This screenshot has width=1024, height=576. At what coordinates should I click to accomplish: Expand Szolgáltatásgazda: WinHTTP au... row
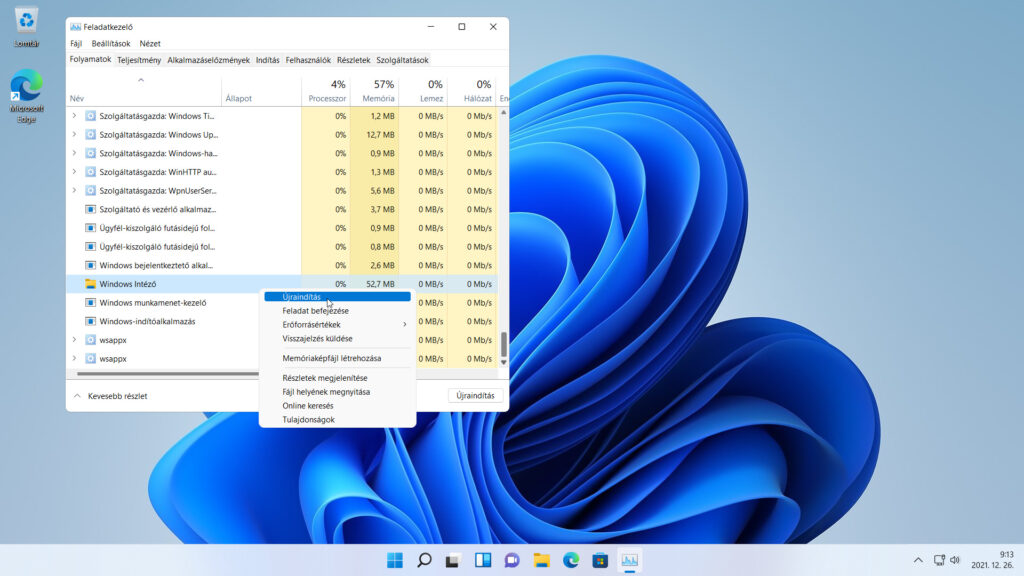click(74, 172)
